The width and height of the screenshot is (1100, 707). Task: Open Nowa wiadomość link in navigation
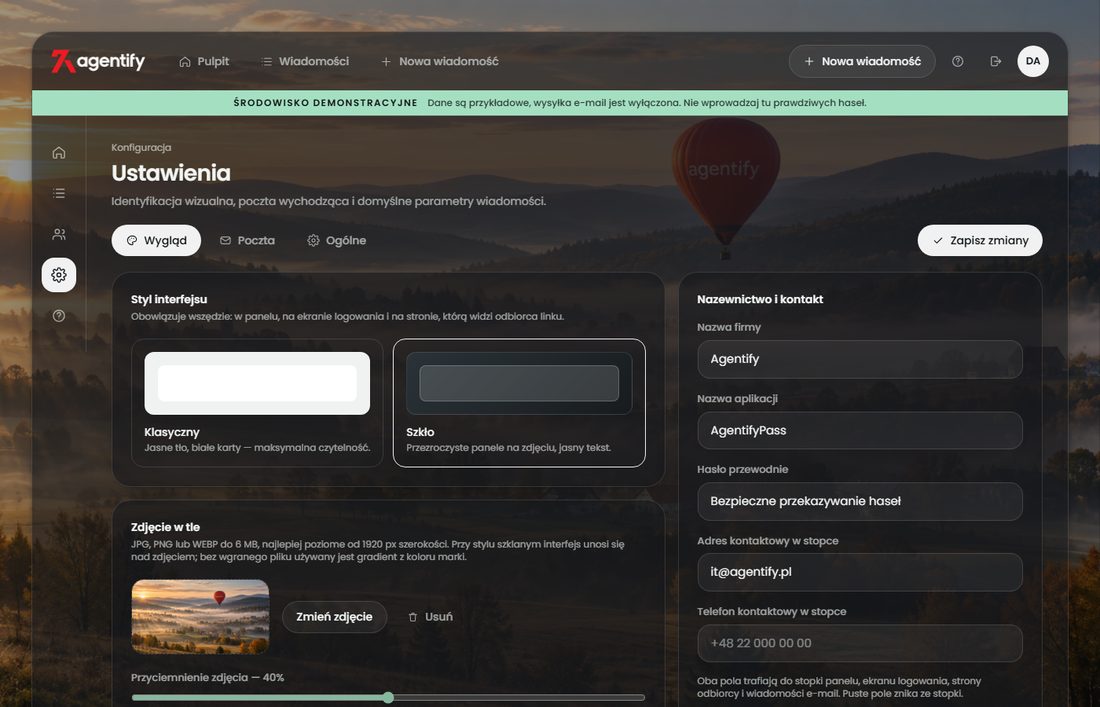coord(440,62)
